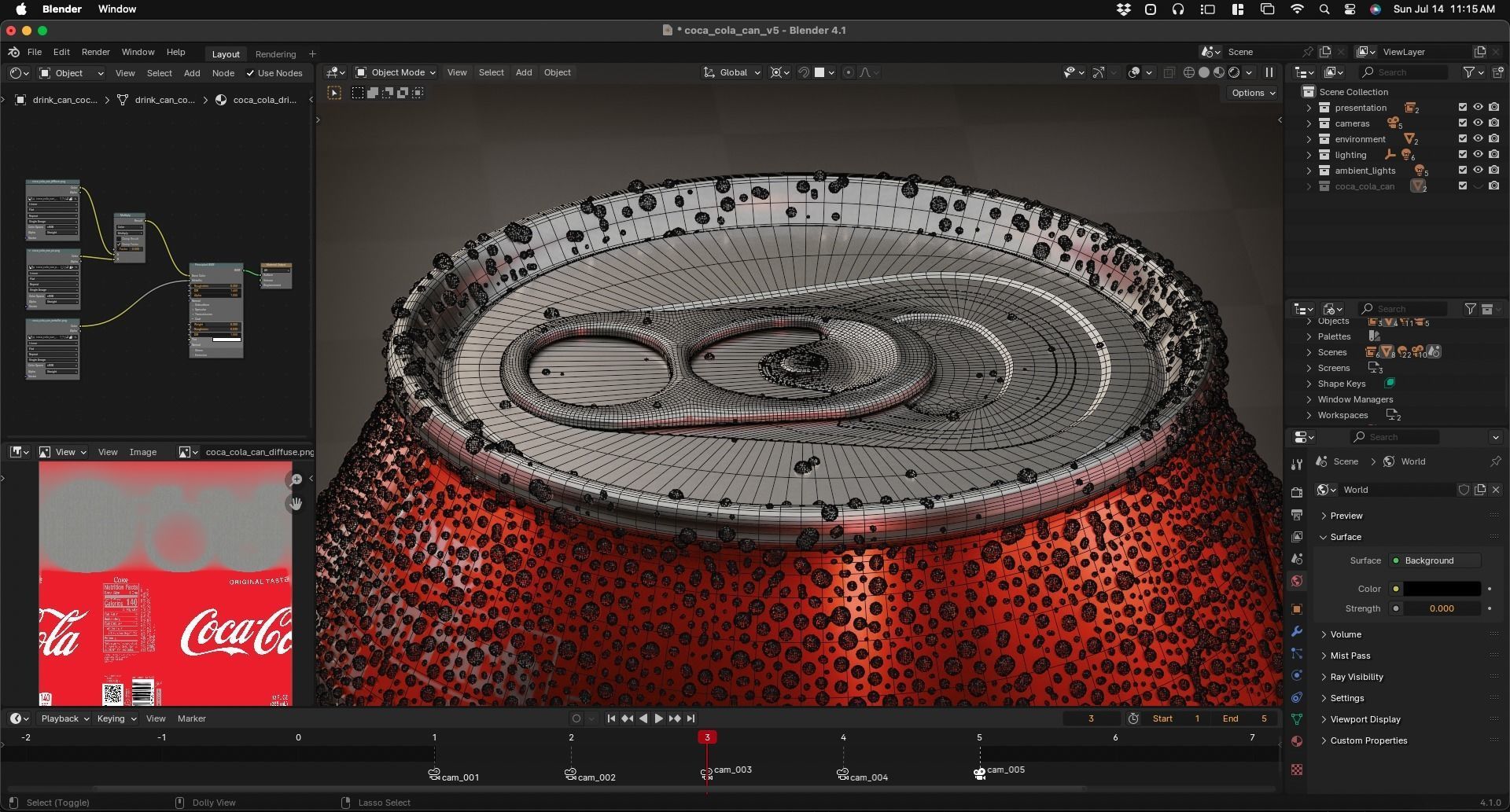1510x812 pixels.
Task: Expand the environment collection
Action: point(1309,139)
